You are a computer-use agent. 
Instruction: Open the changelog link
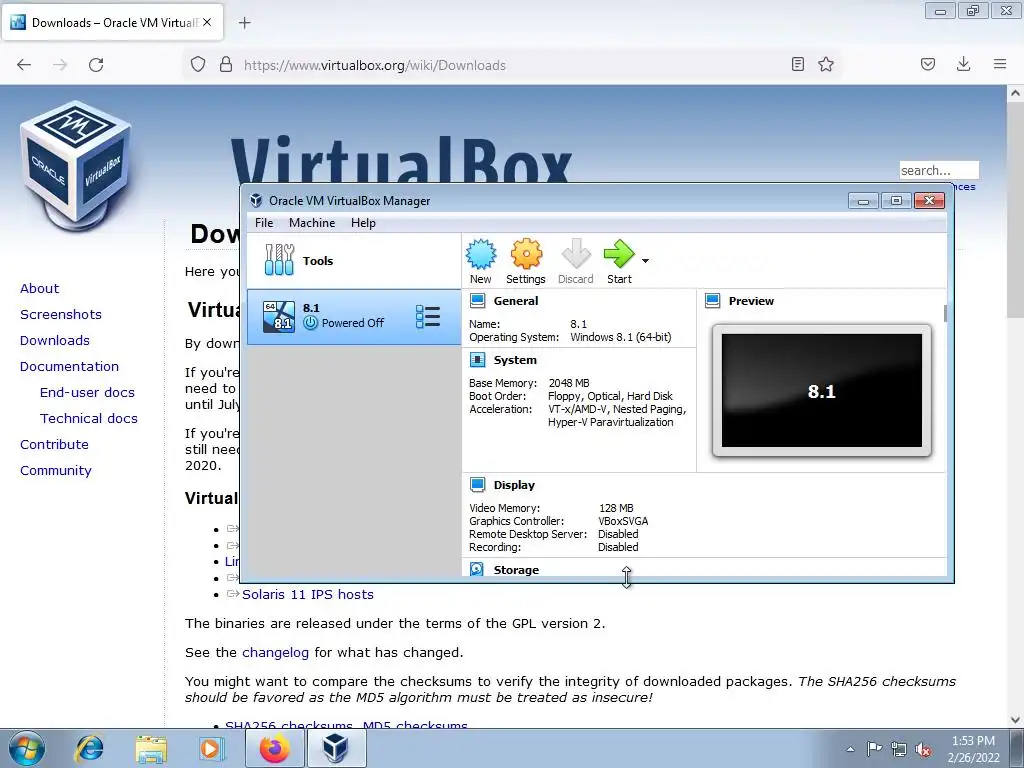[x=276, y=652]
